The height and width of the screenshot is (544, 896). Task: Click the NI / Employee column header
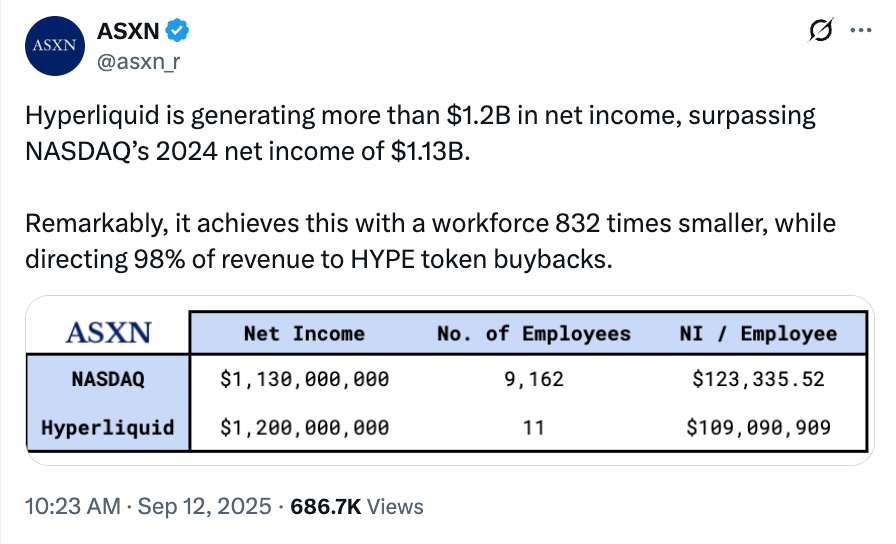pos(760,333)
